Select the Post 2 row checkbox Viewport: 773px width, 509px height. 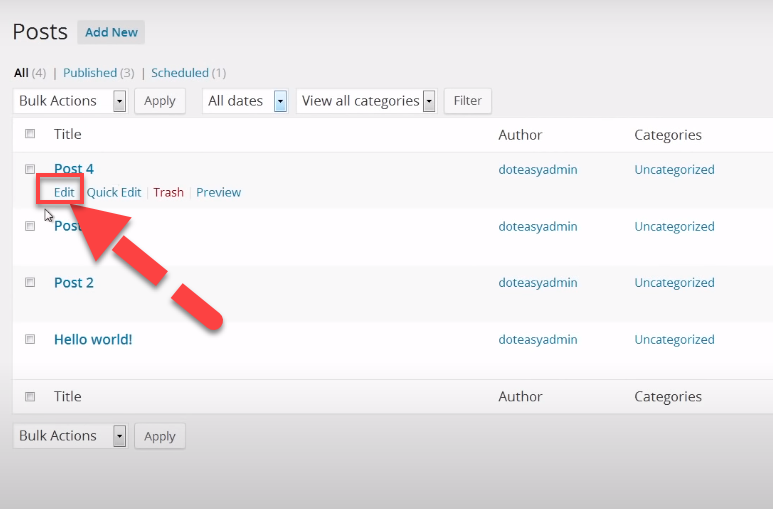coord(30,282)
